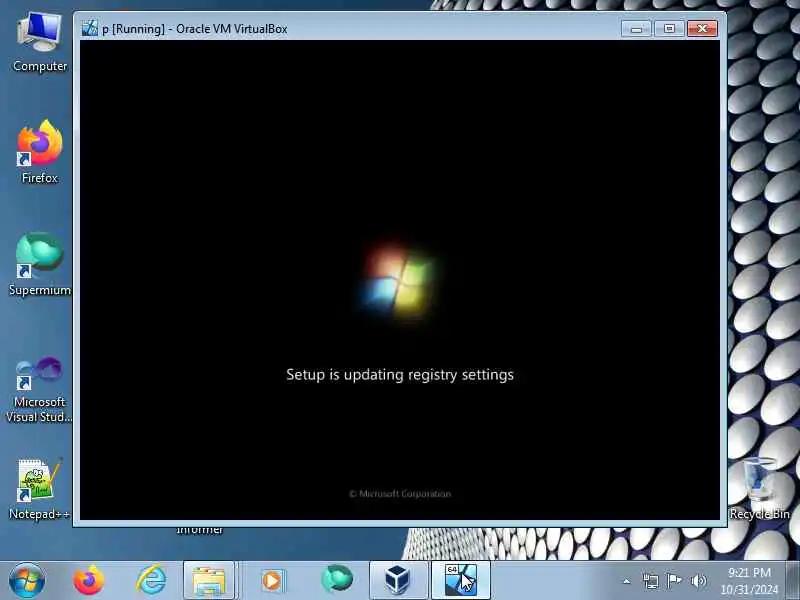
Task: Show hidden system tray icons
Action: 627,581
